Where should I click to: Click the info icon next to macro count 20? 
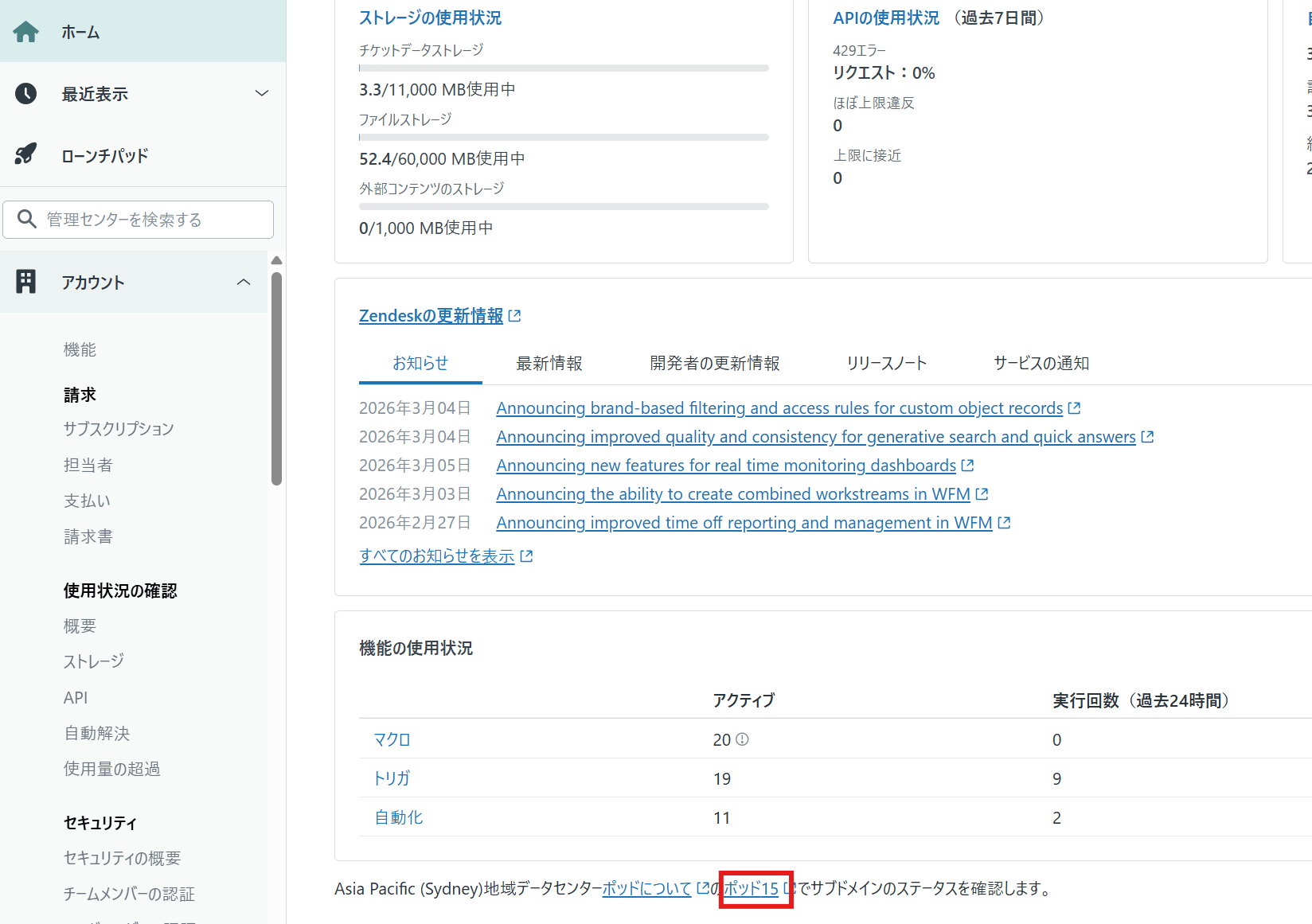(x=742, y=739)
